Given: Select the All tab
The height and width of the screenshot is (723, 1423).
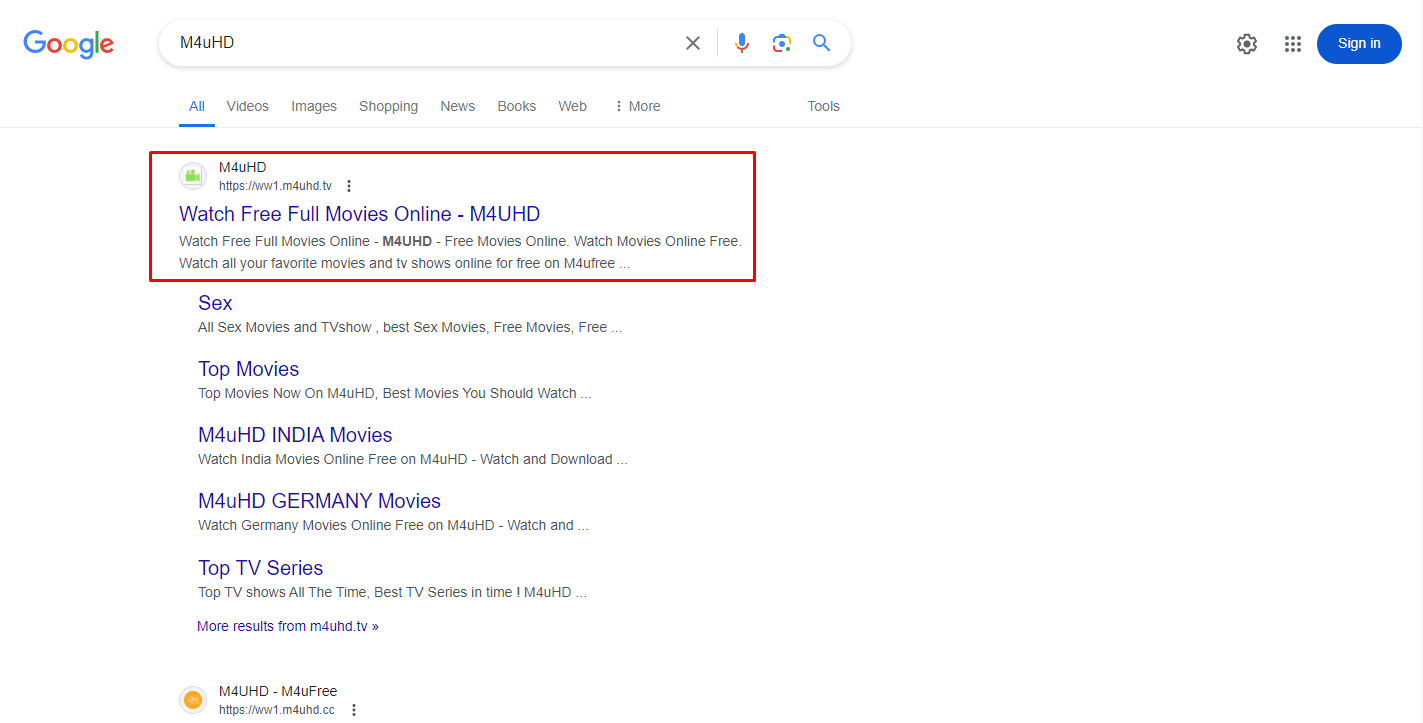Looking at the screenshot, I should tap(197, 106).
